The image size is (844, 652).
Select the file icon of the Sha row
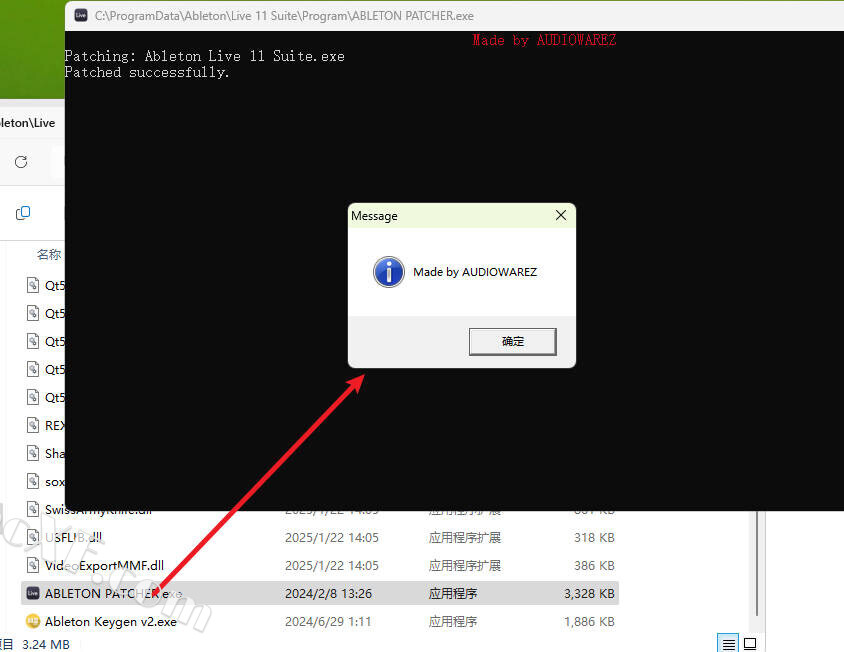[x=33, y=453]
